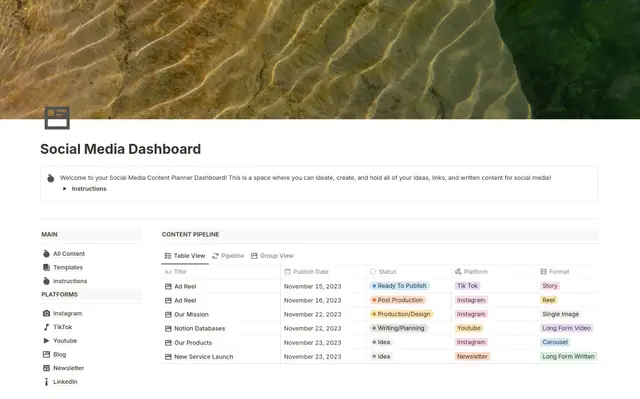640x399 pixels.
Task: Open the Our Products entry
Action: pyautogui.click(x=193, y=343)
